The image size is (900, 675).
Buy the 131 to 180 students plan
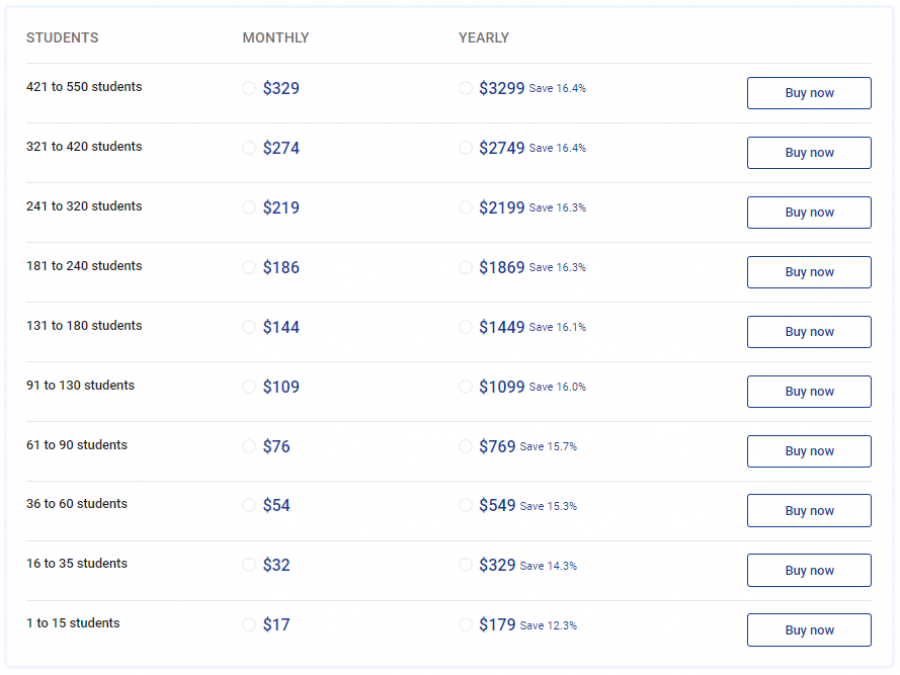808,332
